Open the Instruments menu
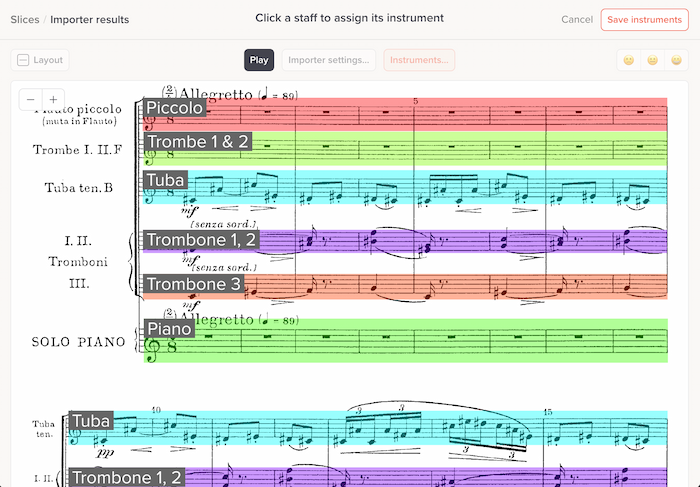The width and height of the screenshot is (700, 487). [419, 60]
